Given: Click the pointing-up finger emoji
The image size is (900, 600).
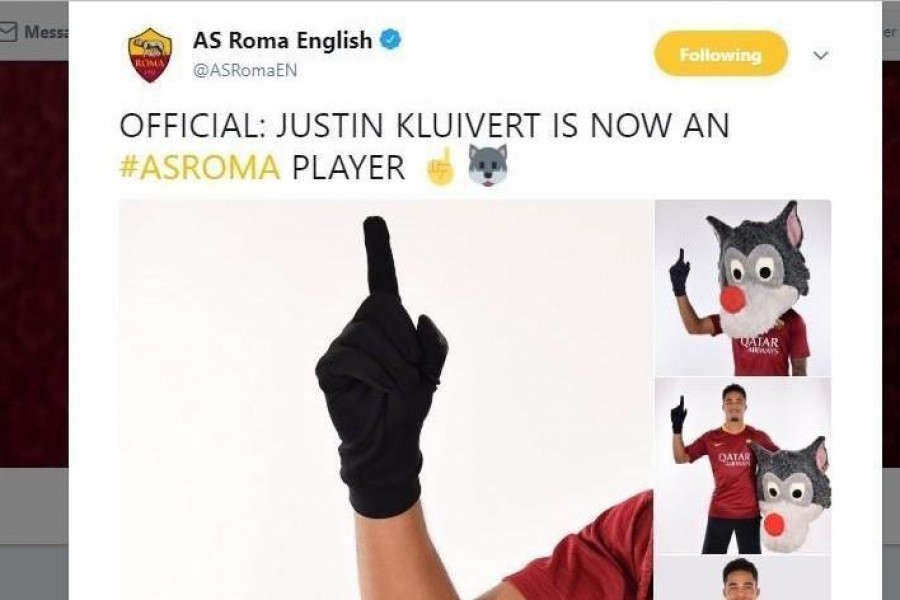Looking at the screenshot, I should click(440, 167).
